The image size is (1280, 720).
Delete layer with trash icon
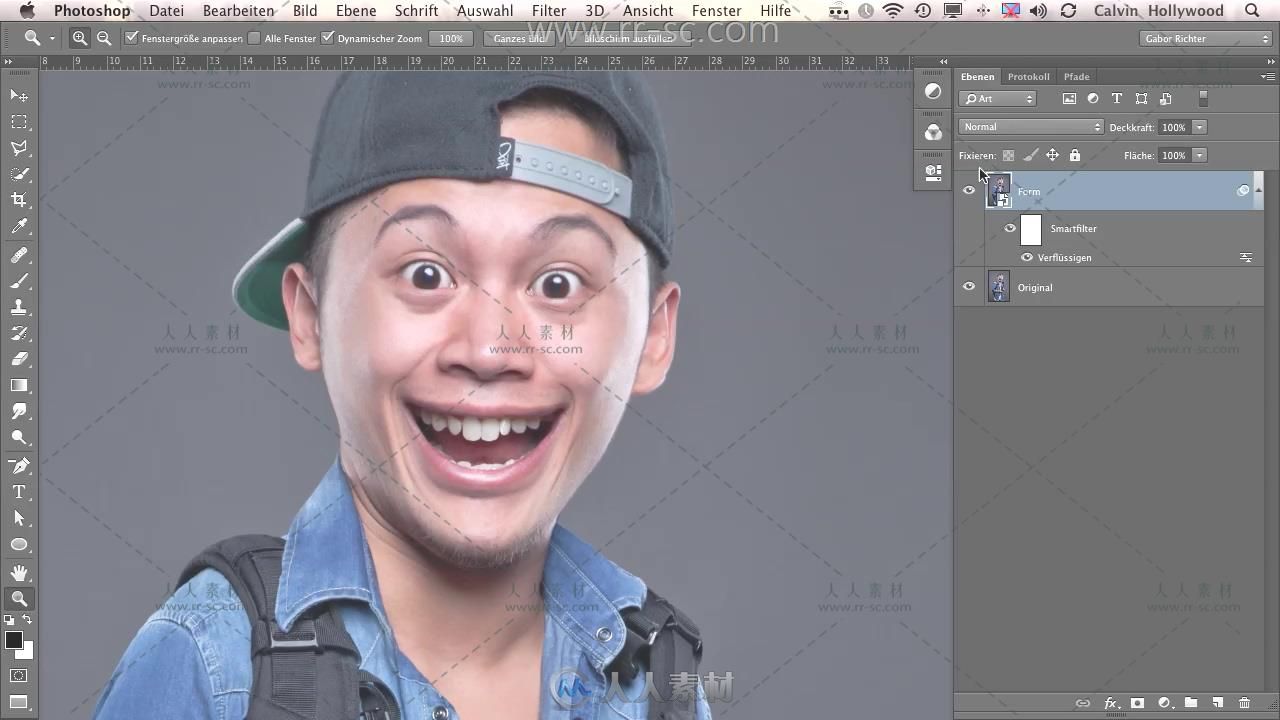click(x=1244, y=703)
